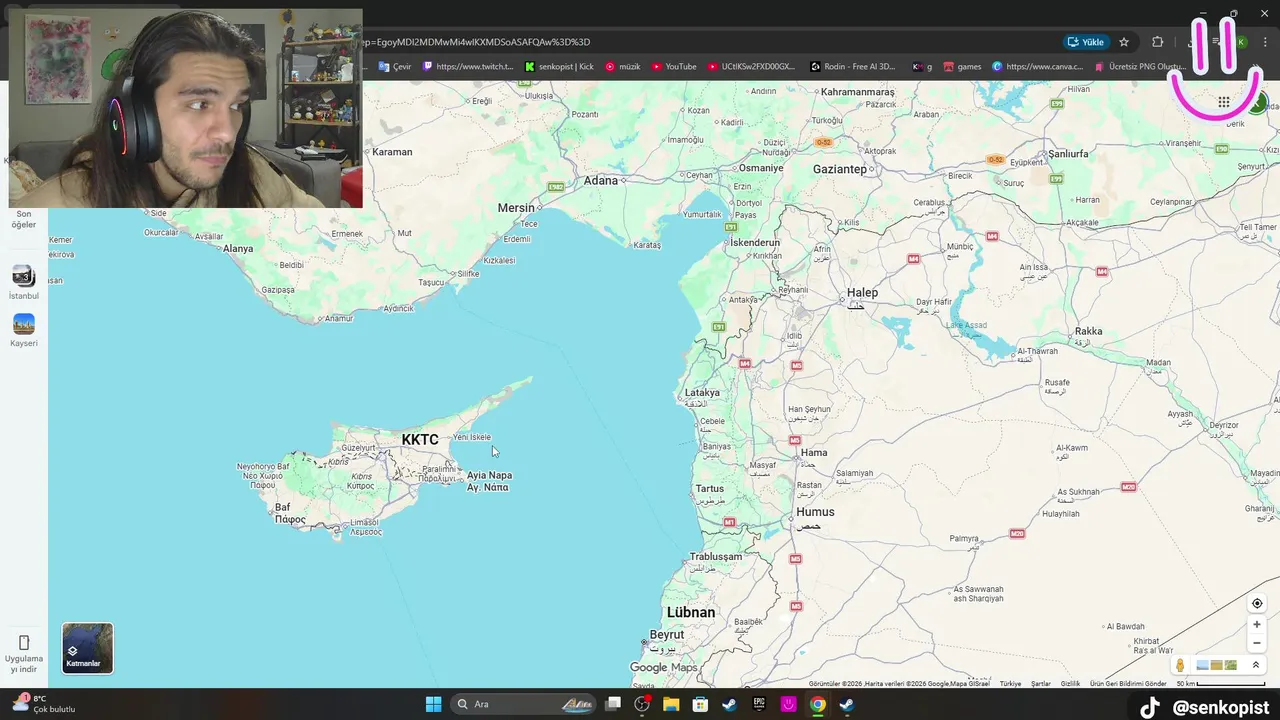Open the UCtIKSw2FXD00GX bookmark

point(751,67)
